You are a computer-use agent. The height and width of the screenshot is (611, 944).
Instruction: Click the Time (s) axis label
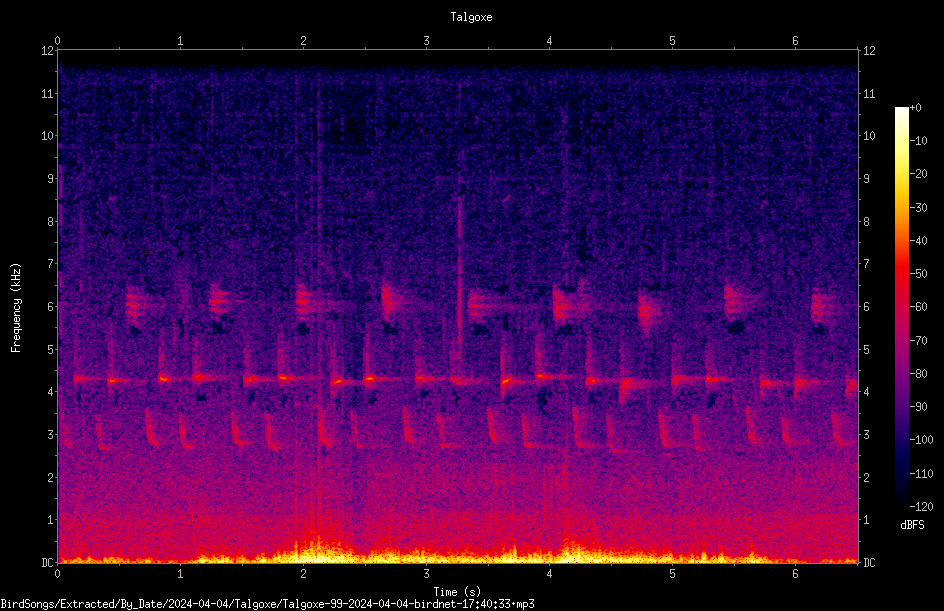(457, 592)
